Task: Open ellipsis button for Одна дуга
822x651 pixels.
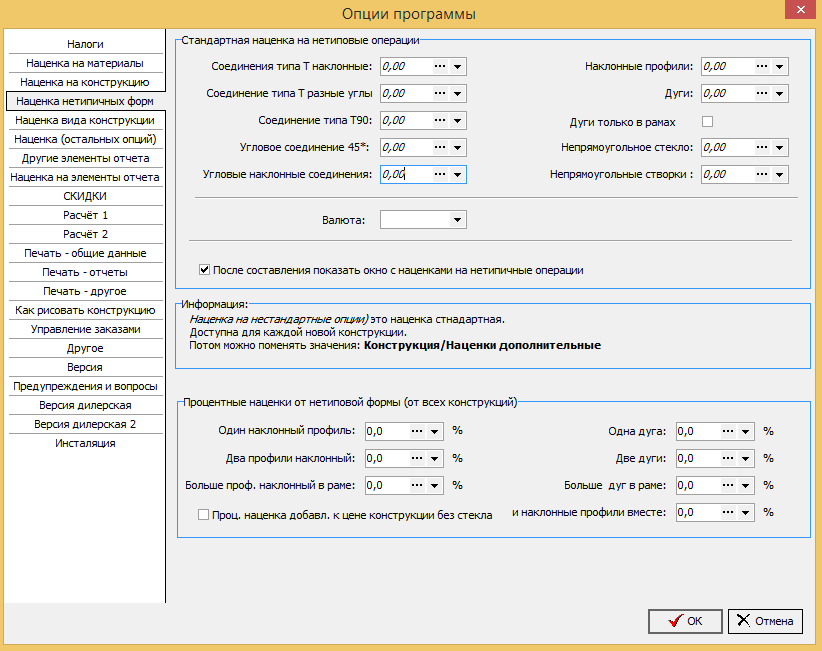Action: coord(728,431)
